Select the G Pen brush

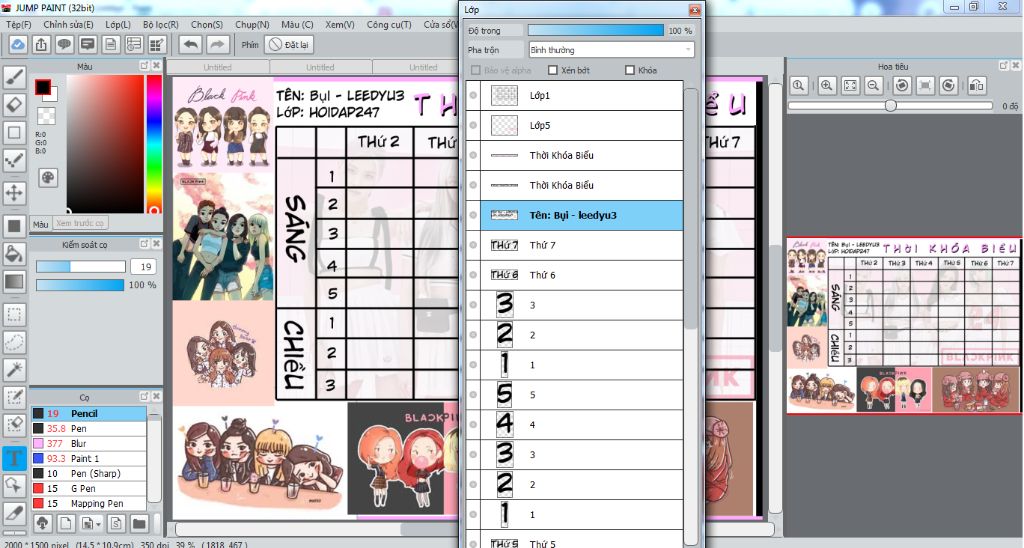click(x=89, y=489)
